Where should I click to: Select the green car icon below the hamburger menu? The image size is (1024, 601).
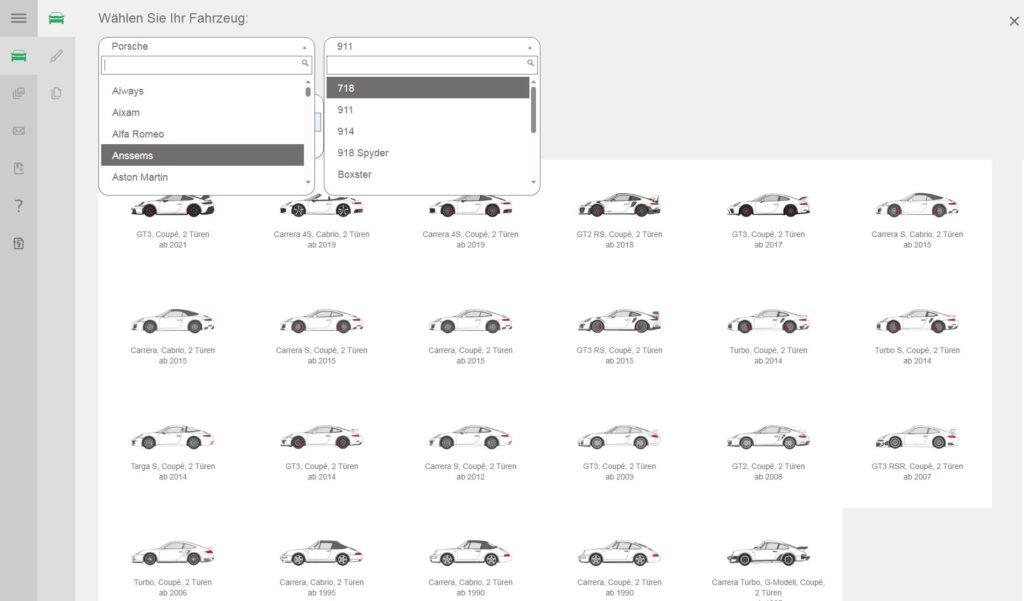[x=18, y=56]
